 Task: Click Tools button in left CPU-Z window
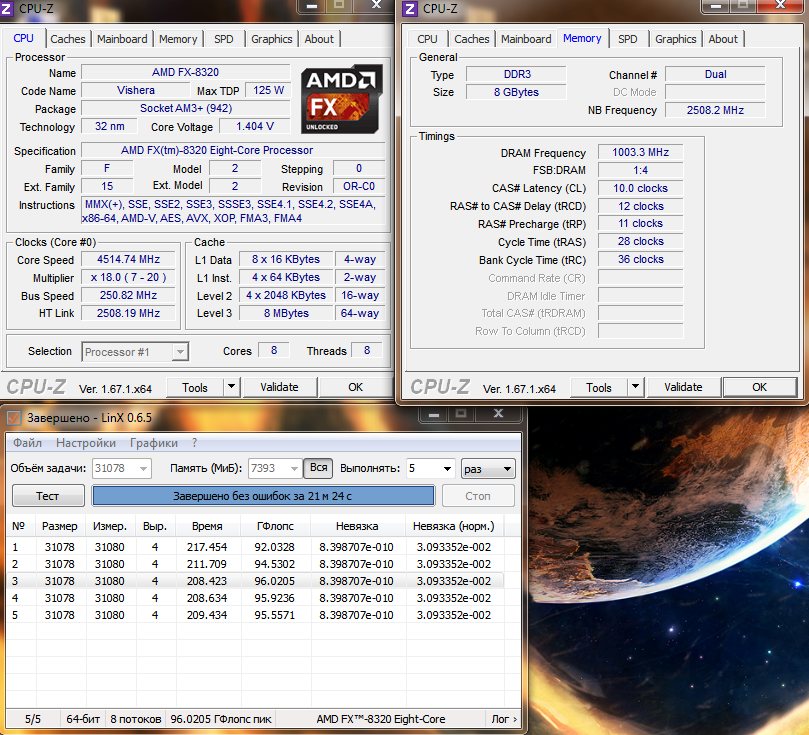click(195, 388)
